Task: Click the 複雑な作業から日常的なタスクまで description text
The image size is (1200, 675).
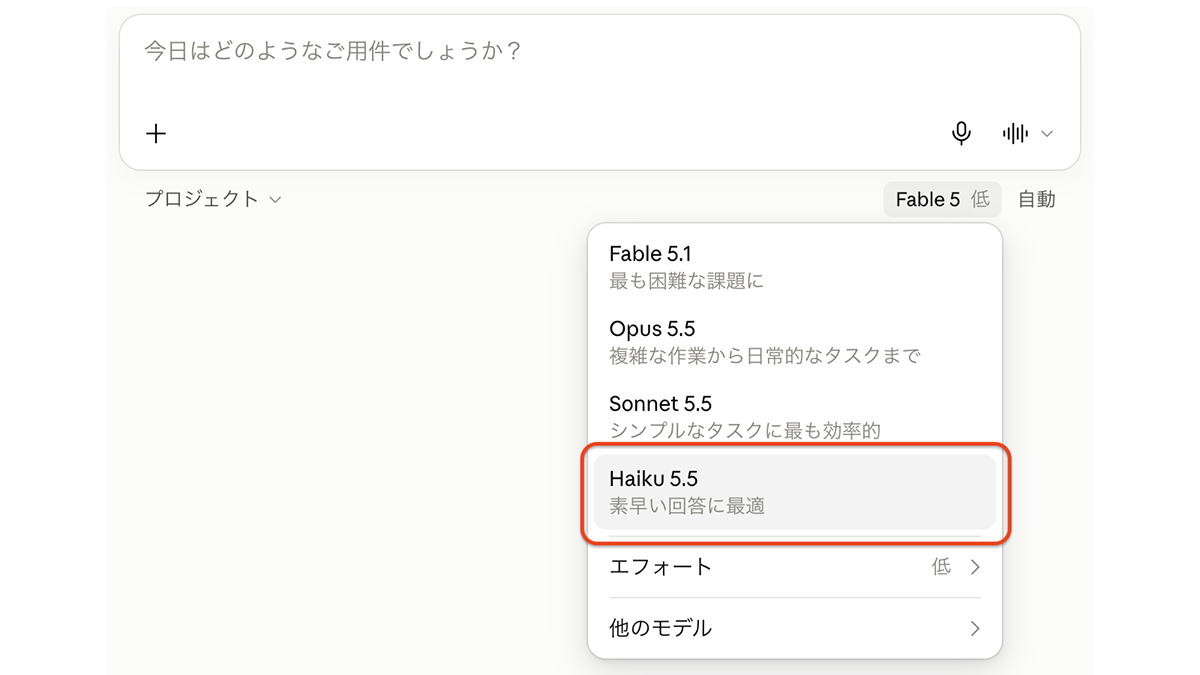Action: 764,355
